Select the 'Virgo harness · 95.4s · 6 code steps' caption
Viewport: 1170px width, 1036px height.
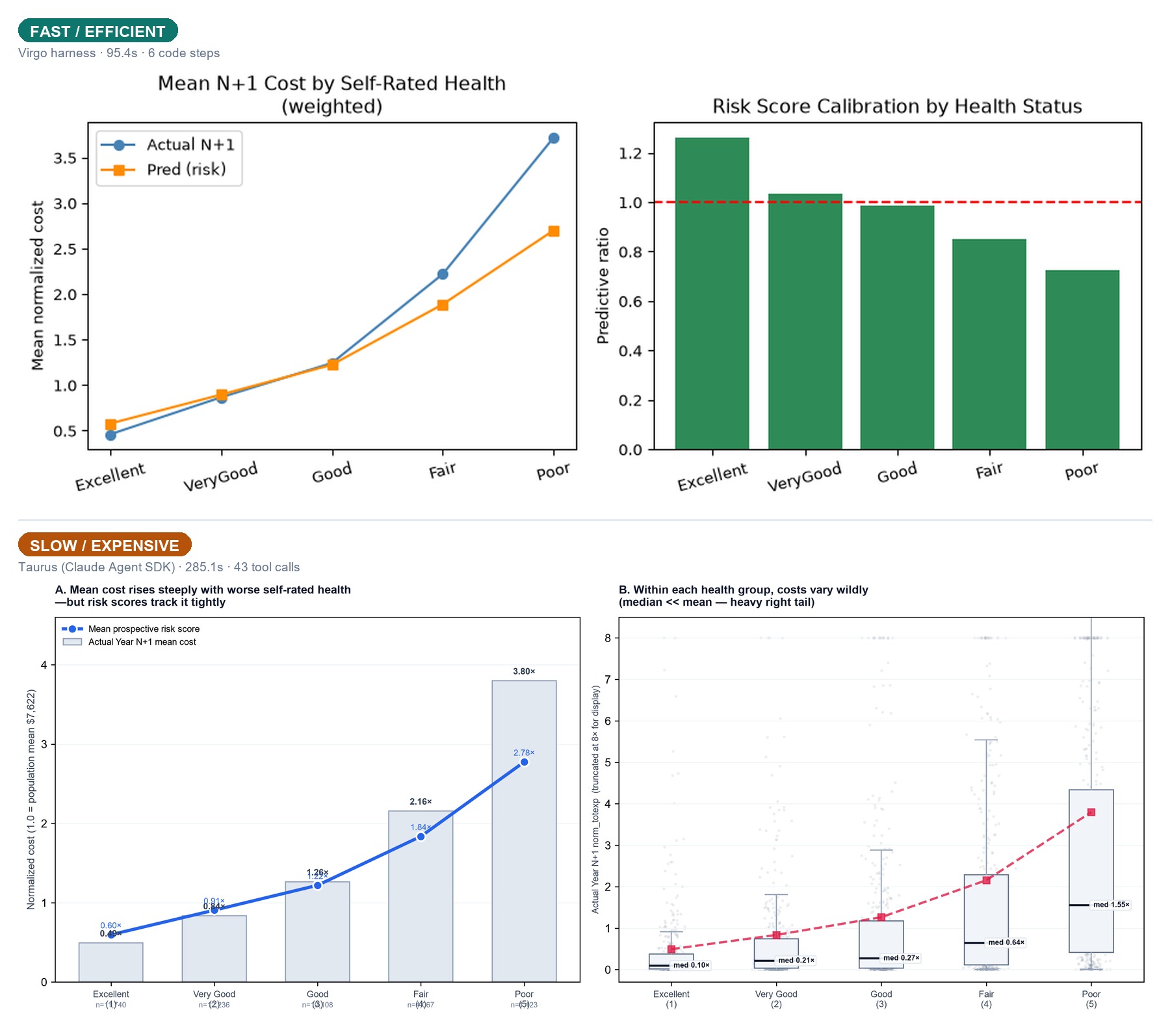click(119, 53)
